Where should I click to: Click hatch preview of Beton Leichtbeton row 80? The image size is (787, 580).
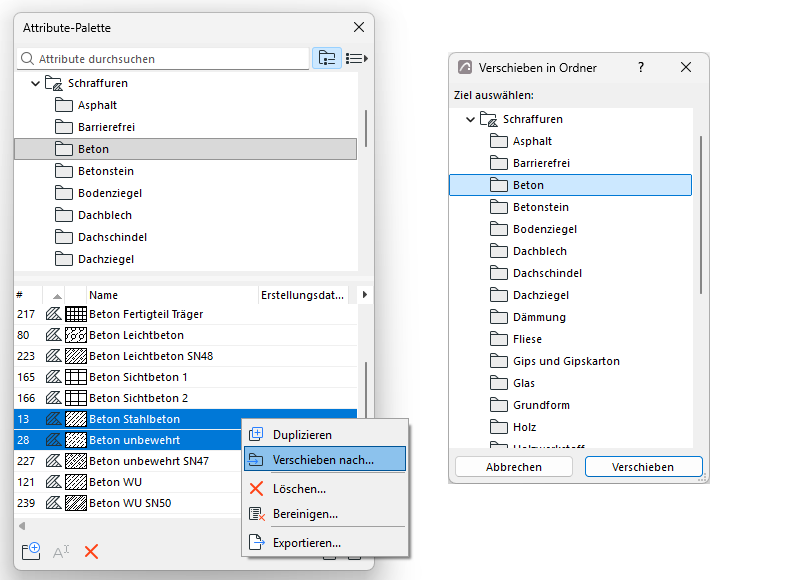tap(76, 335)
